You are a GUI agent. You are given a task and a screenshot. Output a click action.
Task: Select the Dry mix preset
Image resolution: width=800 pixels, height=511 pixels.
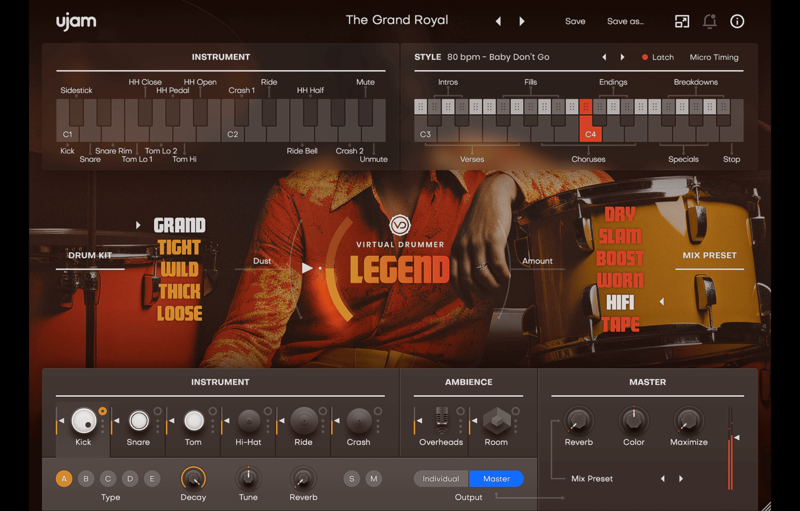(x=620, y=215)
